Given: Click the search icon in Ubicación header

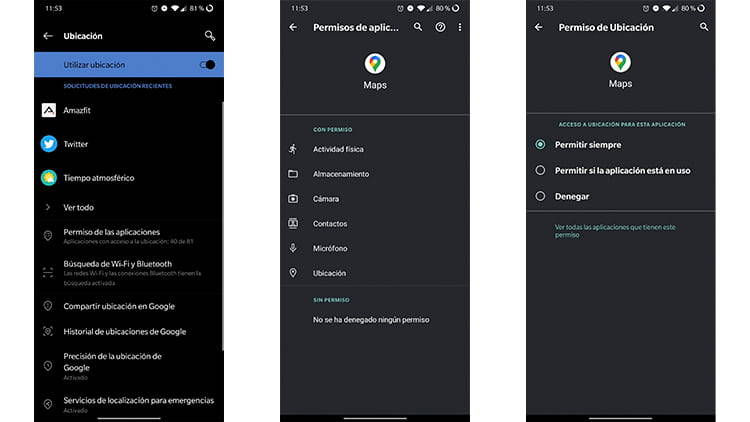Looking at the screenshot, I should 209,35.
